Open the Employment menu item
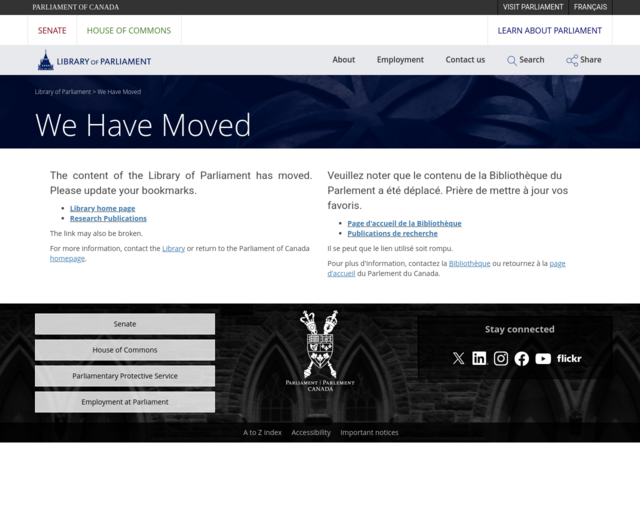This screenshot has height=512, width=640. [400, 60]
